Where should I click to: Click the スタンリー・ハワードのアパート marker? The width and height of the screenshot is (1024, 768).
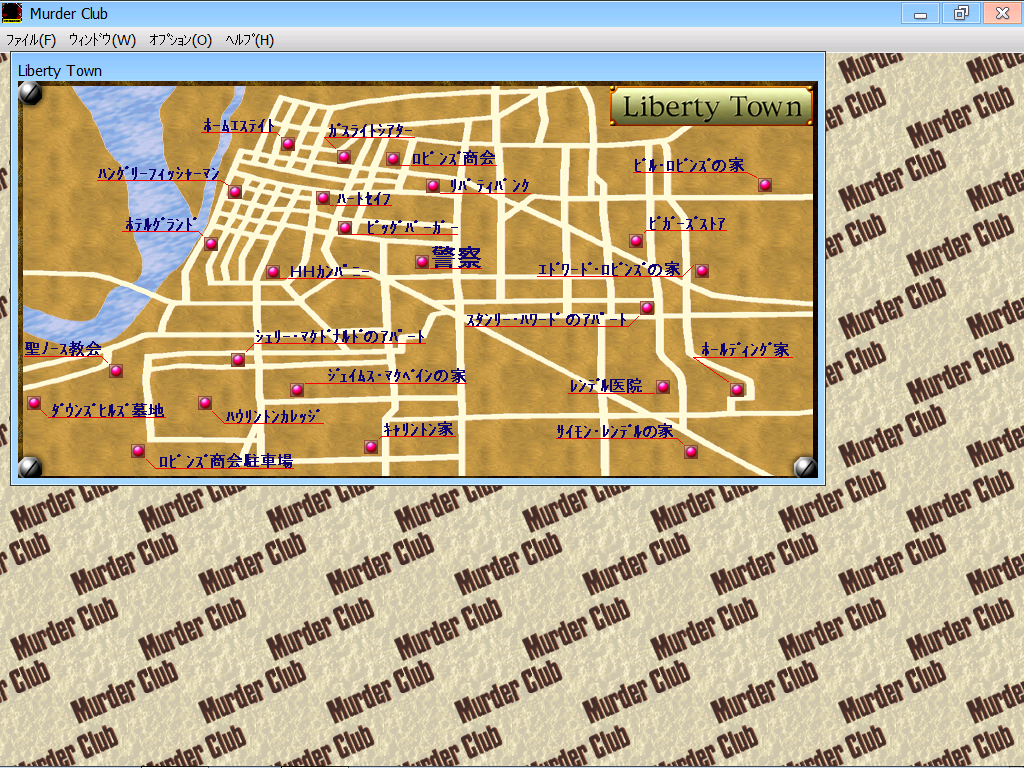coord(647,308)
